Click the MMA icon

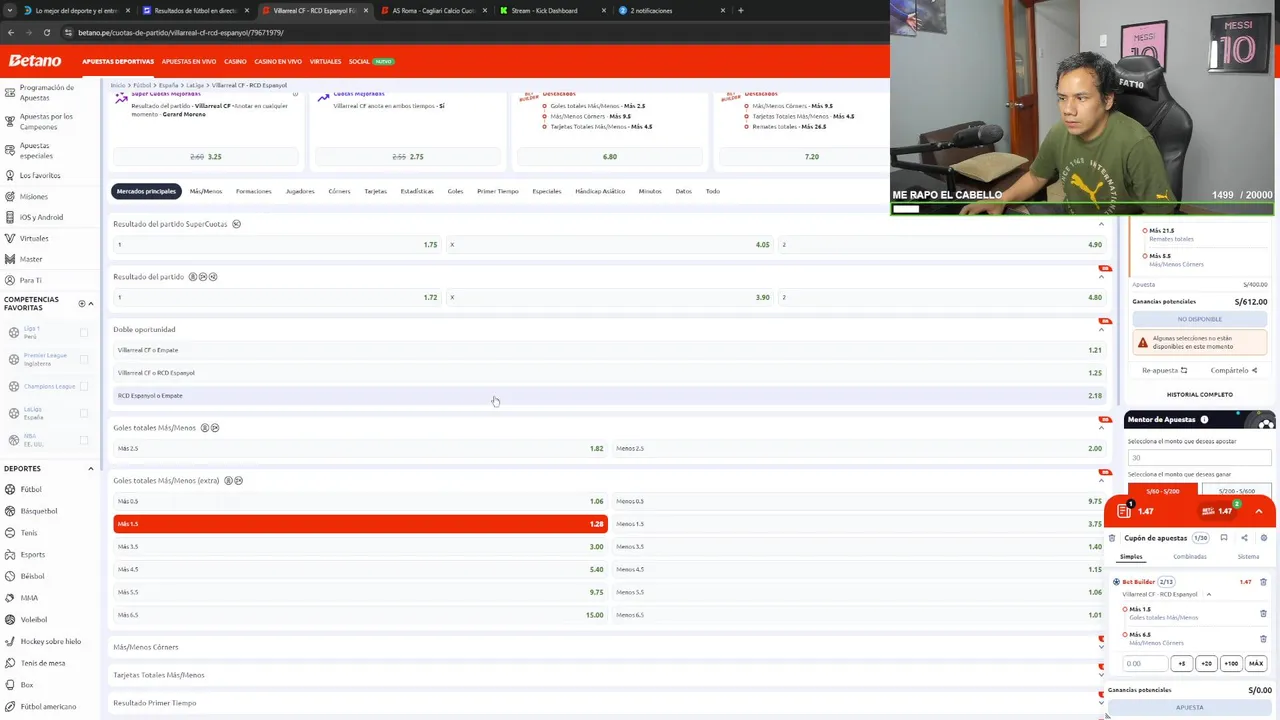pos(10,598)
